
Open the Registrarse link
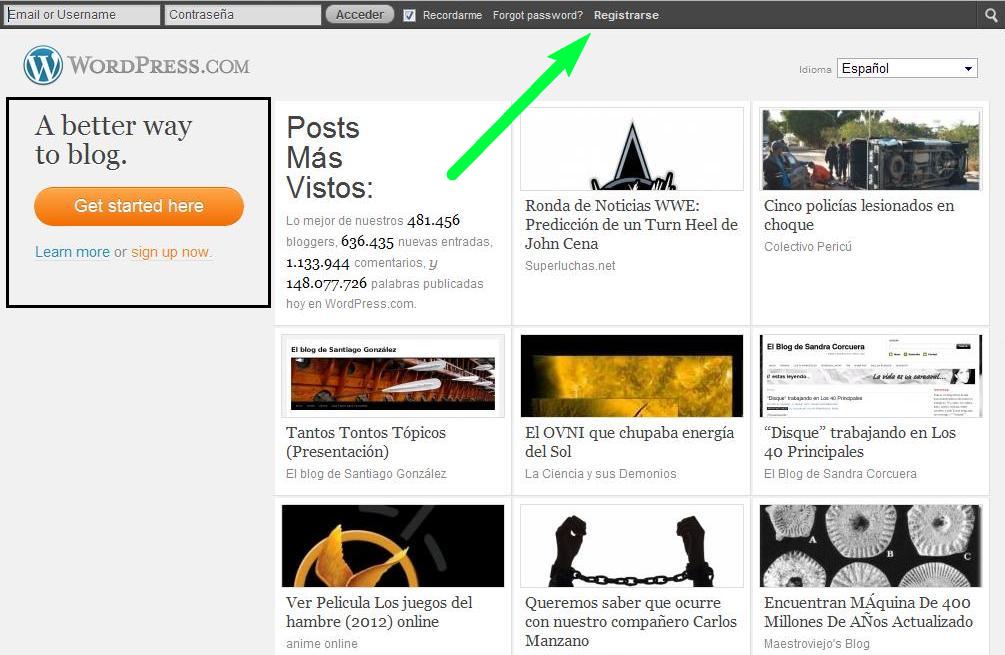pos(626,15)
